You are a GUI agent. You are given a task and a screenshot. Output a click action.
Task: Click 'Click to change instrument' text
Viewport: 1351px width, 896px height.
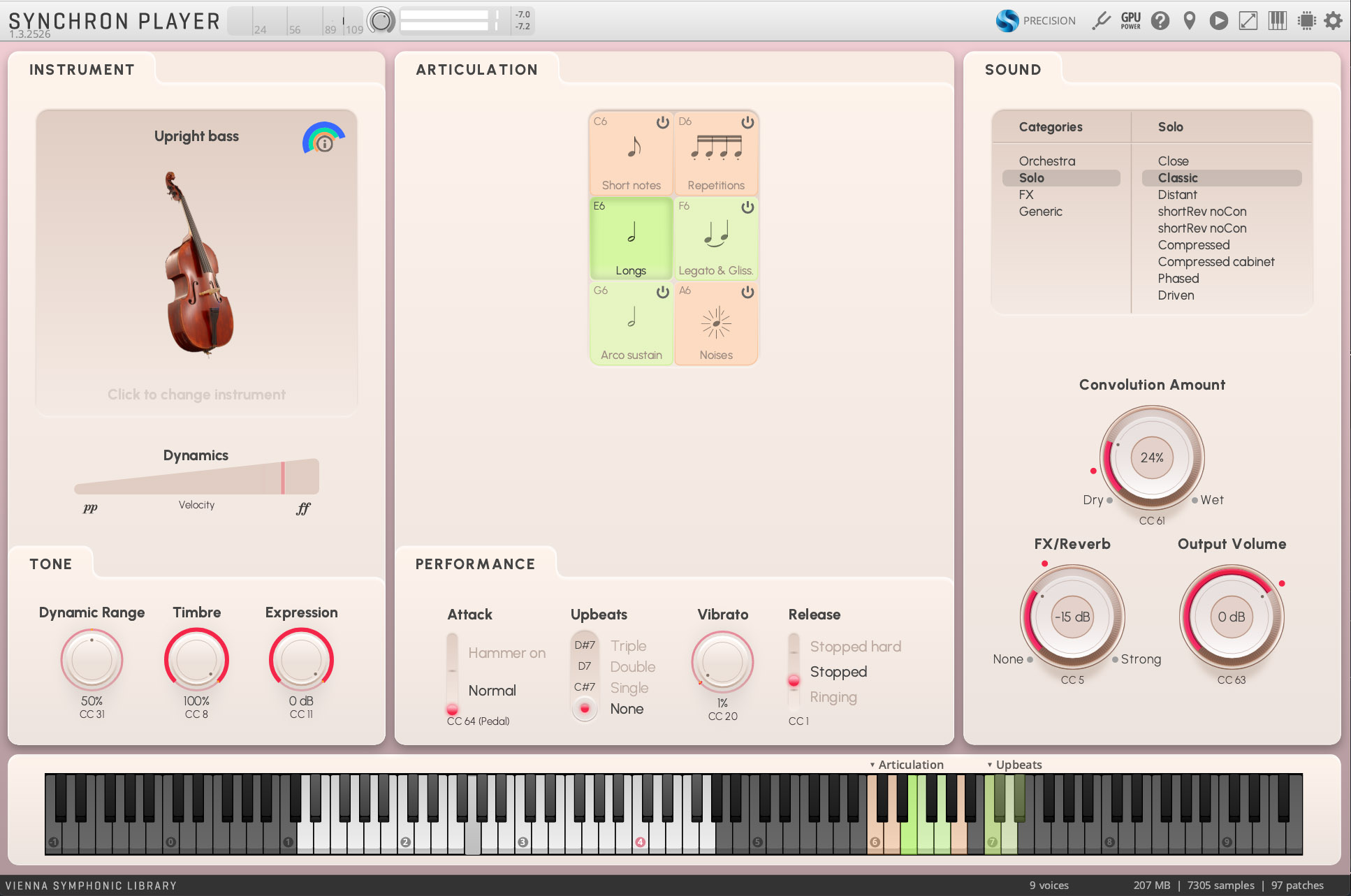click(x=196, y=395)
